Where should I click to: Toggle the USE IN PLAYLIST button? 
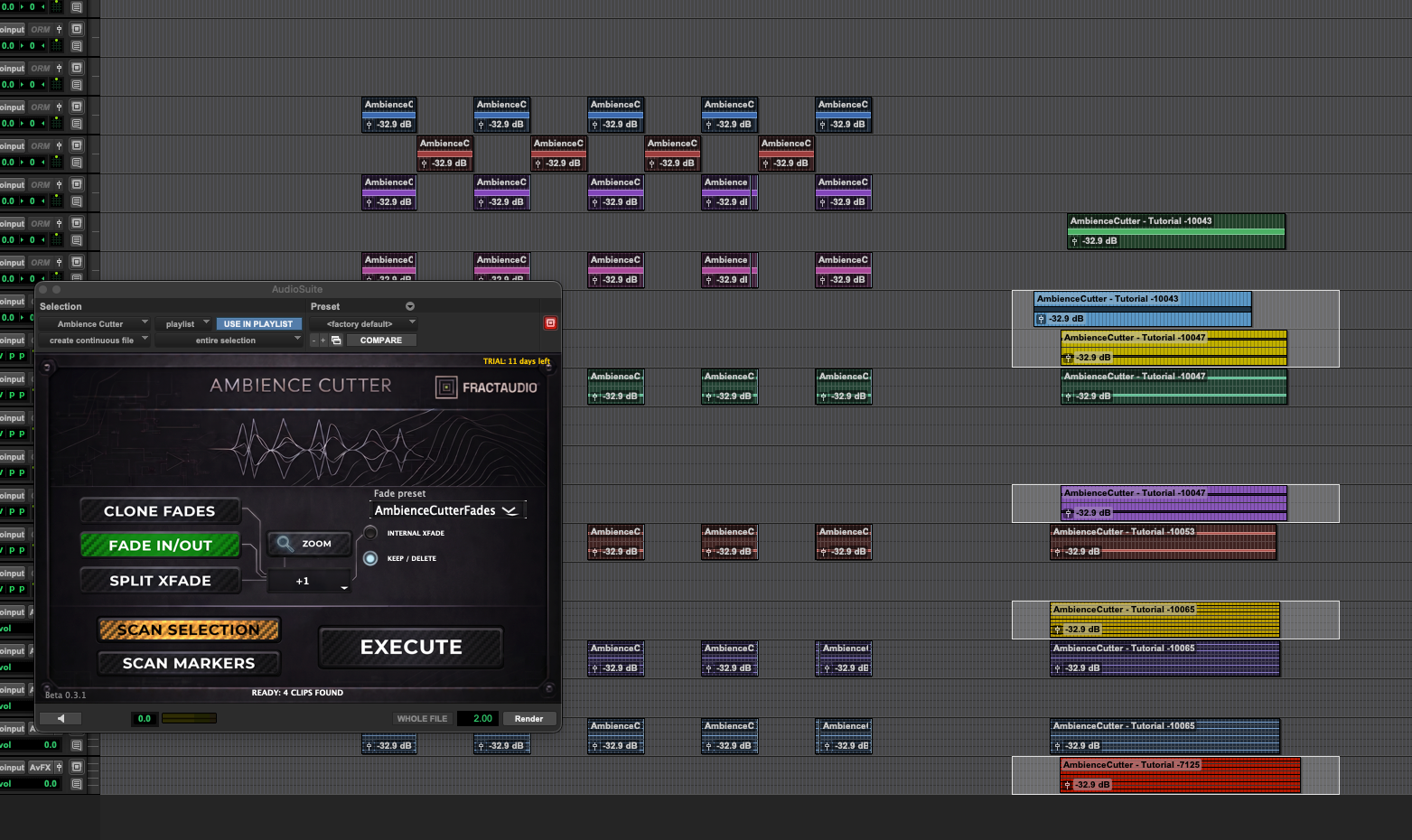click(258, 323)
